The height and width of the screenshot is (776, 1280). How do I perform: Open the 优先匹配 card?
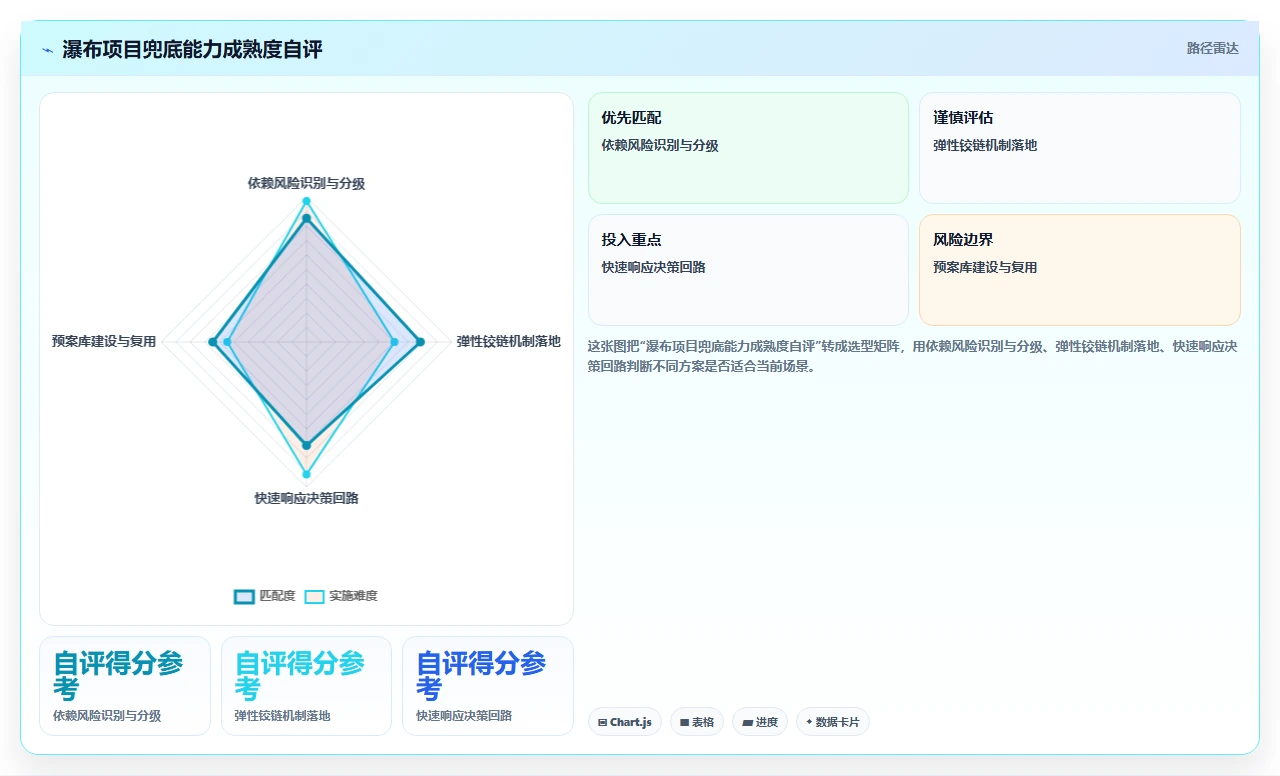748,148
